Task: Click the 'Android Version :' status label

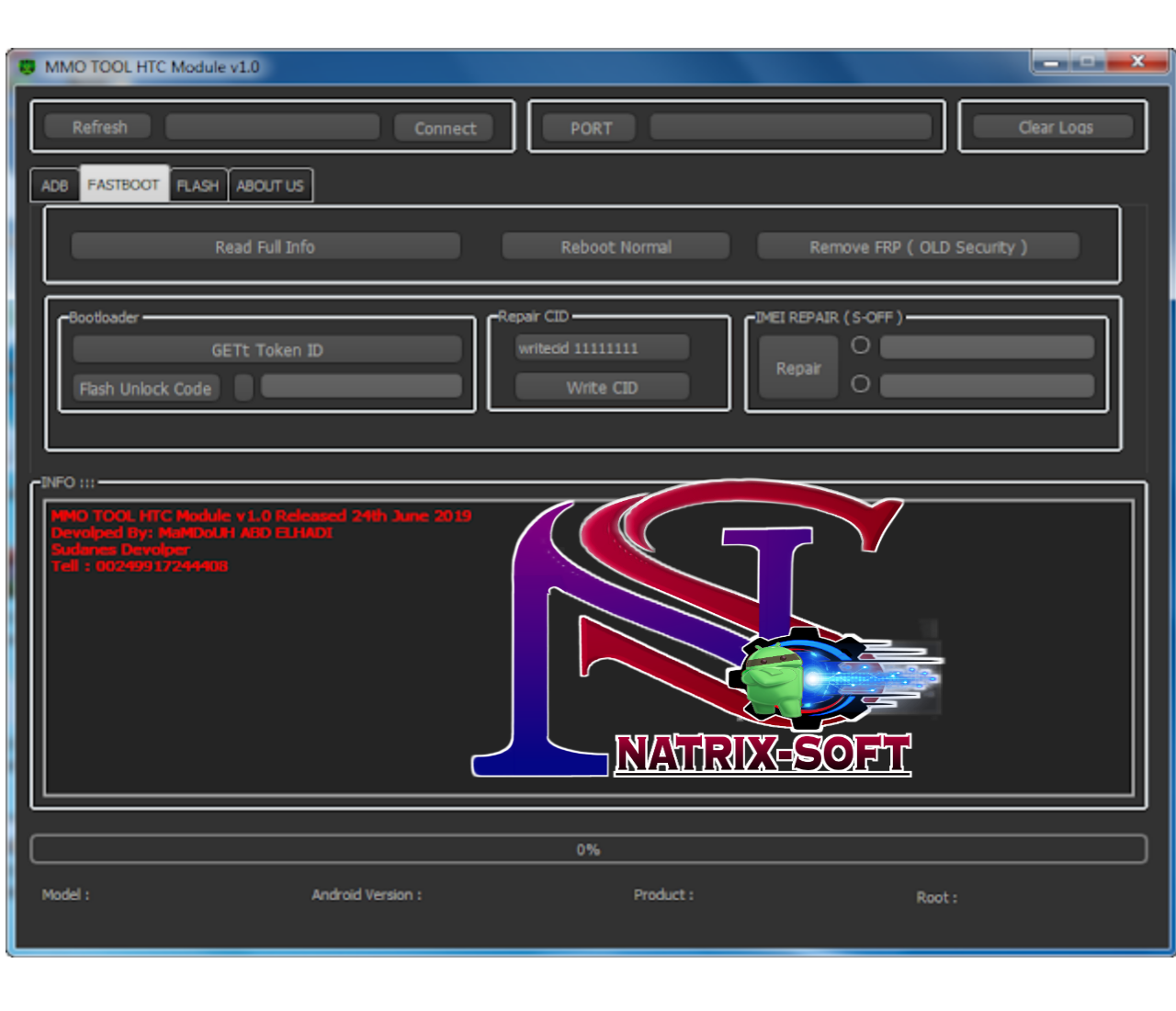Action: point(367,894)
